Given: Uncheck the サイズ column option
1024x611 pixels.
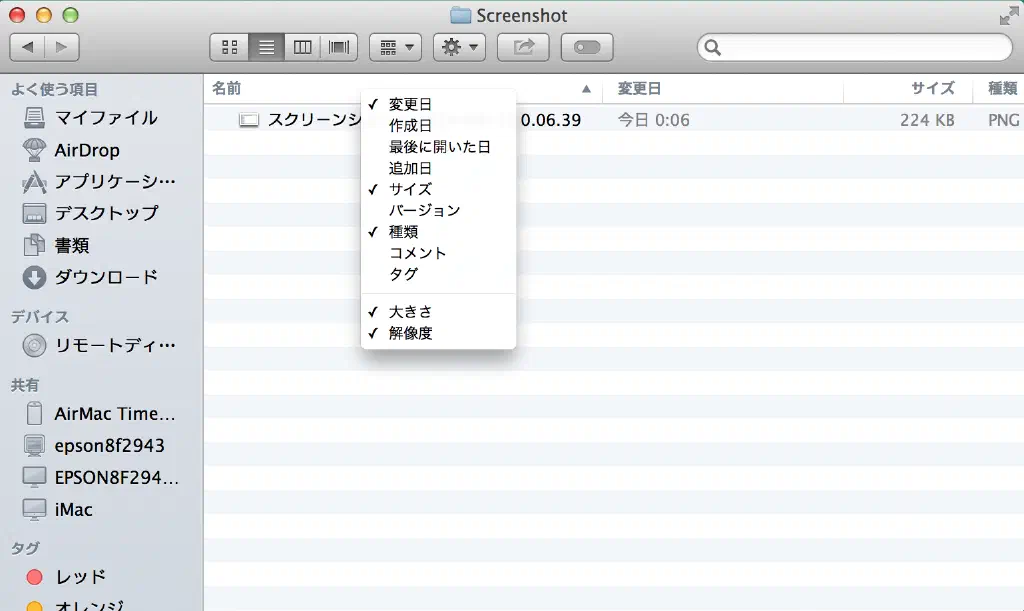Looking at the screenshot, I should pos(410,189).
